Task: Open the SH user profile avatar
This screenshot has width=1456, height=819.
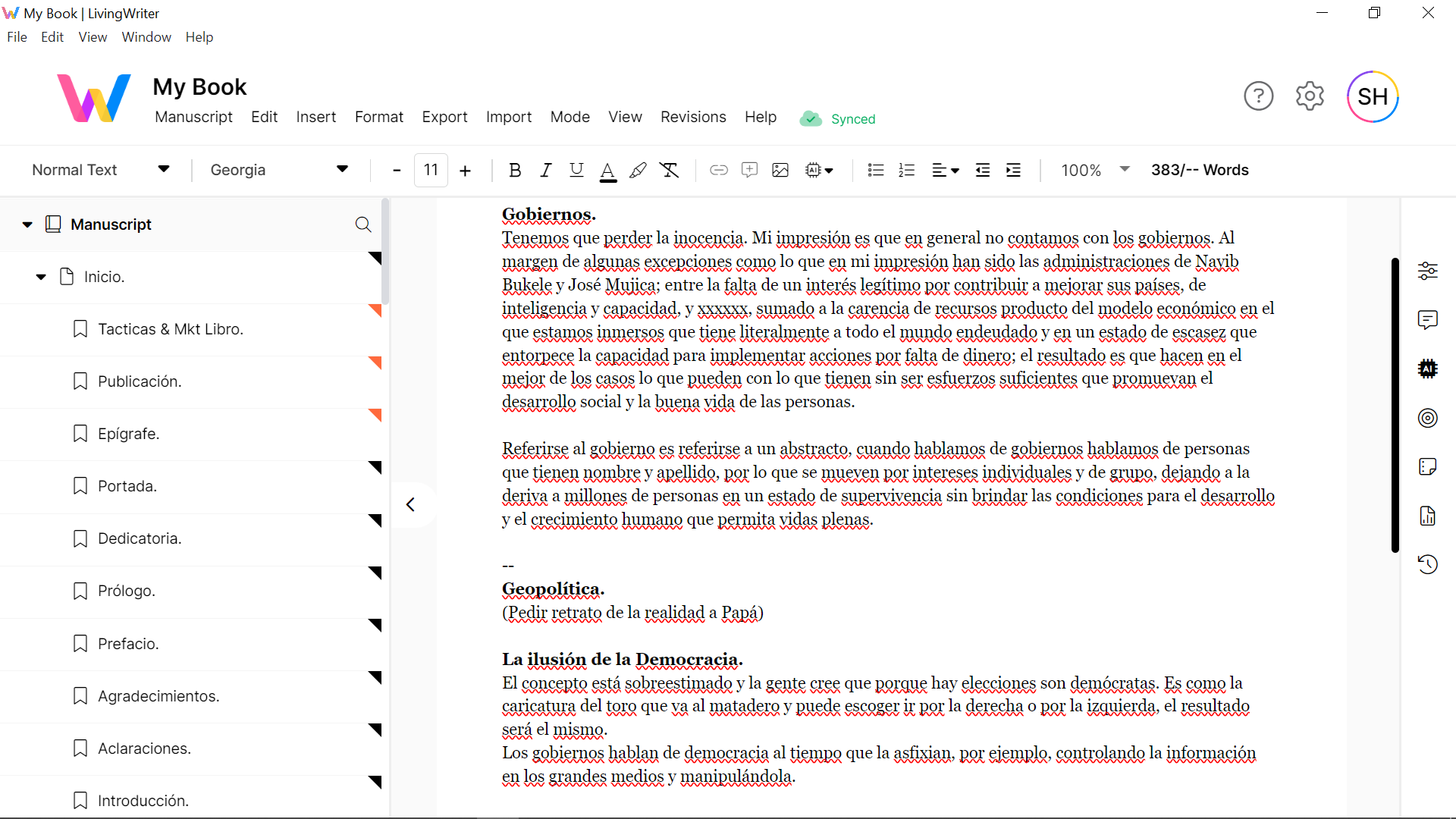Action: [1373, 96]
